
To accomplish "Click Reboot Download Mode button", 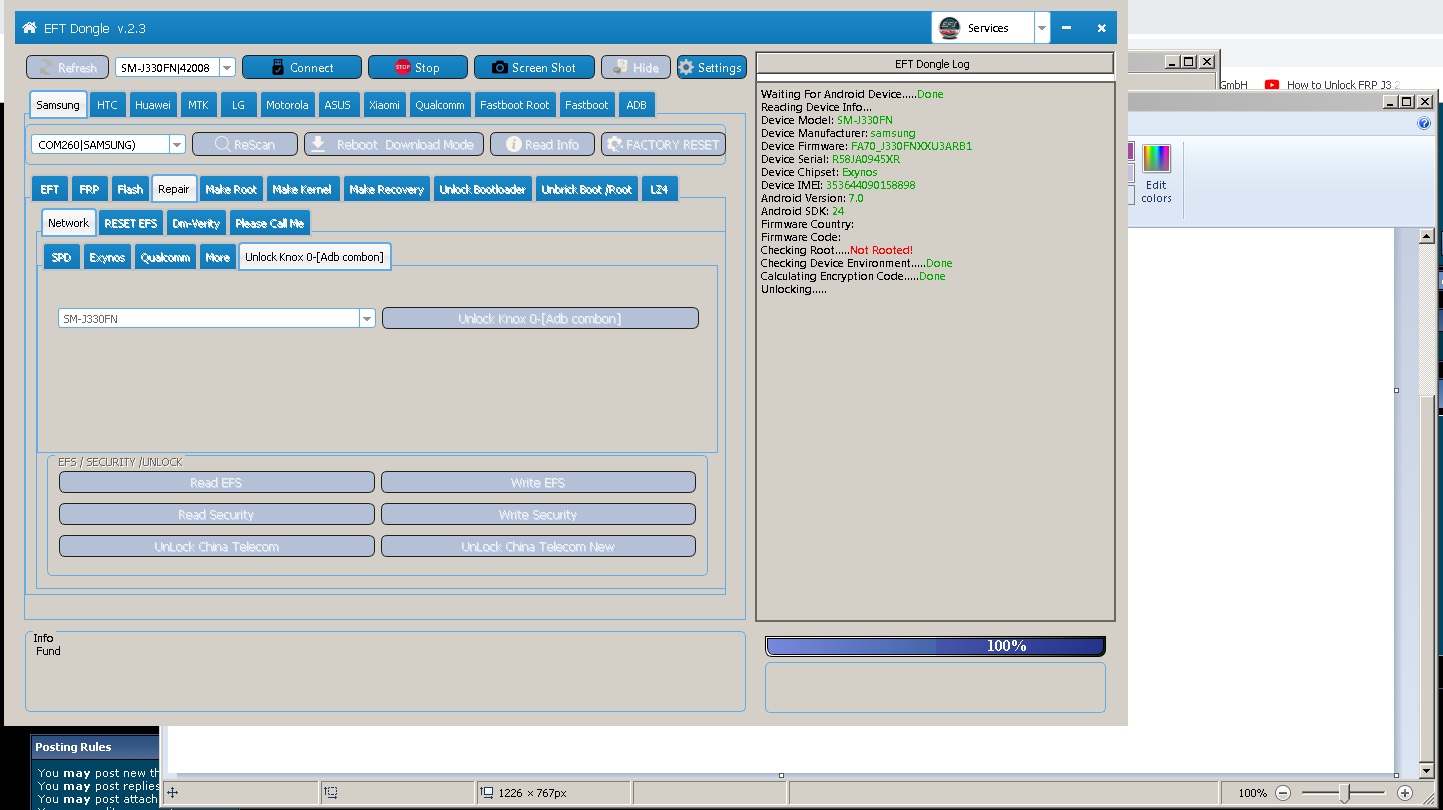I will point(394,144).
